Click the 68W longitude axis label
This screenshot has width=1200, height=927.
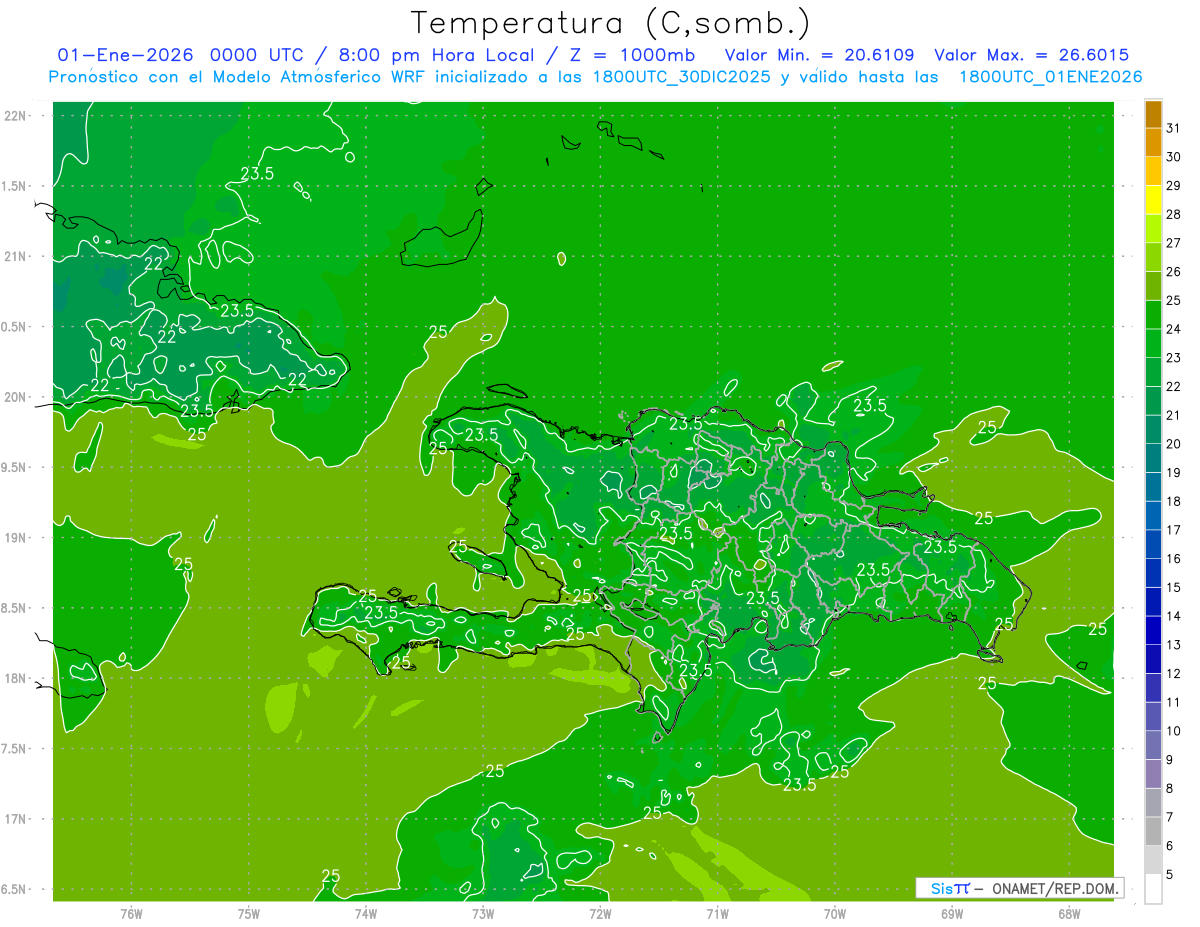(1069, 913)
